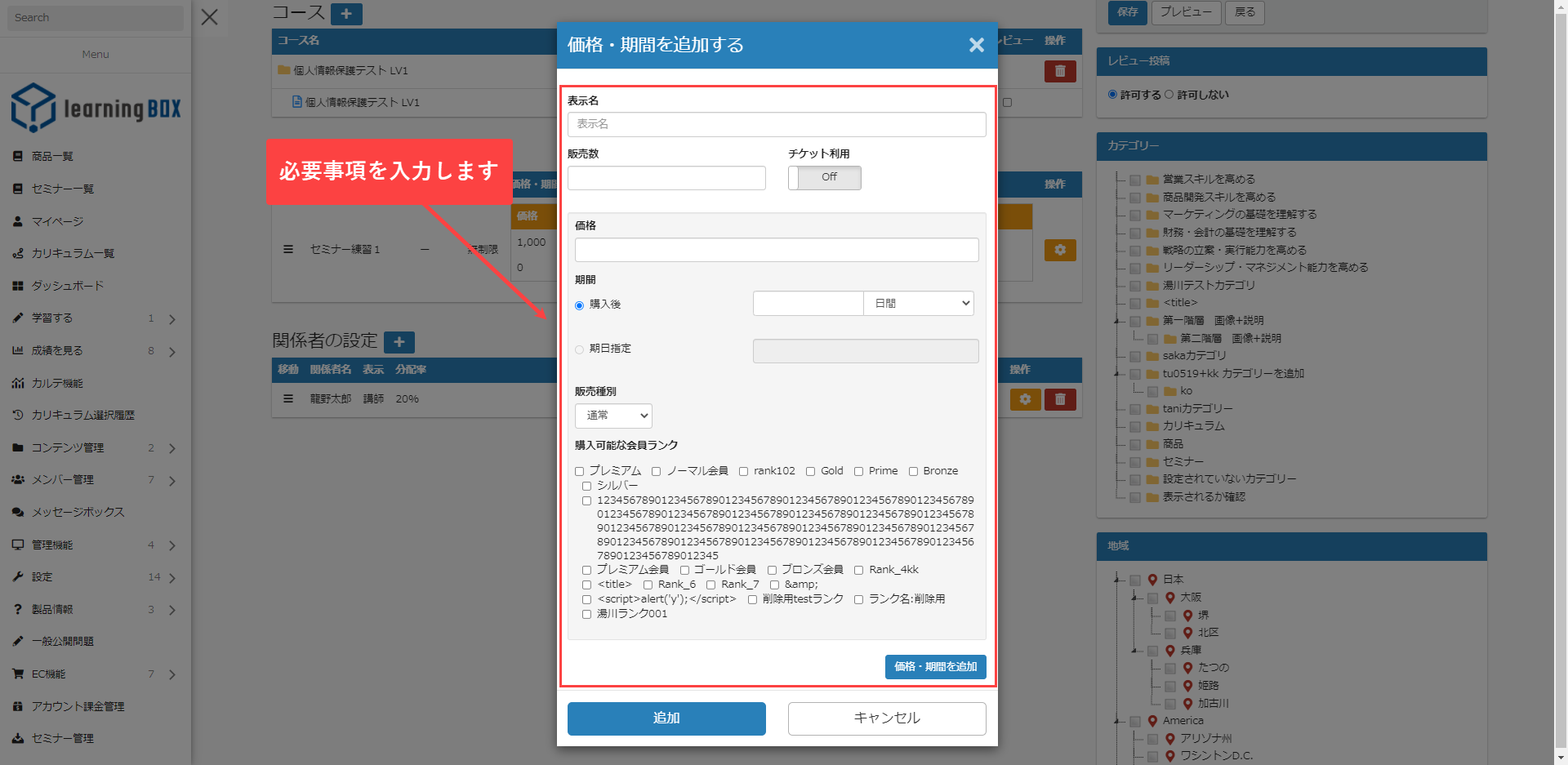The height and width of the screenshot is (765, 1568).
Task: Open ダッシュボード from the sidebar
Action: pos(68,286)
